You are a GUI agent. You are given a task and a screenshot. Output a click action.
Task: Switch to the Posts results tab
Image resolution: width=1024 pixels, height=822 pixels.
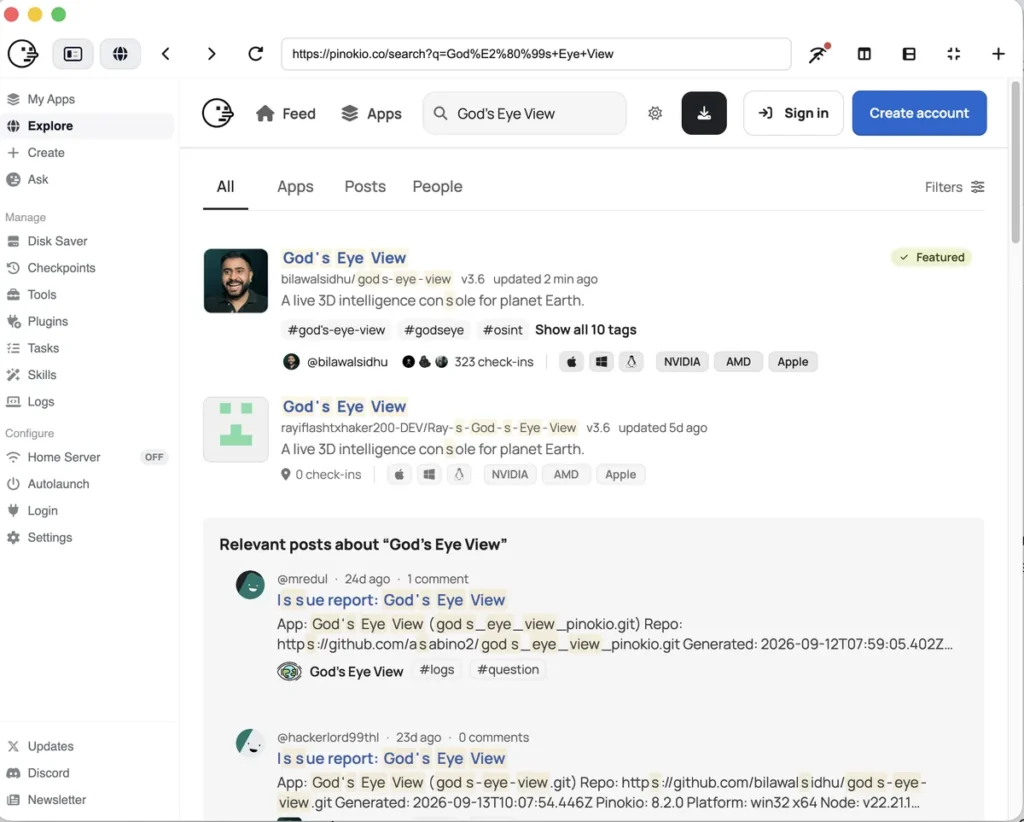tap(365, 187)
